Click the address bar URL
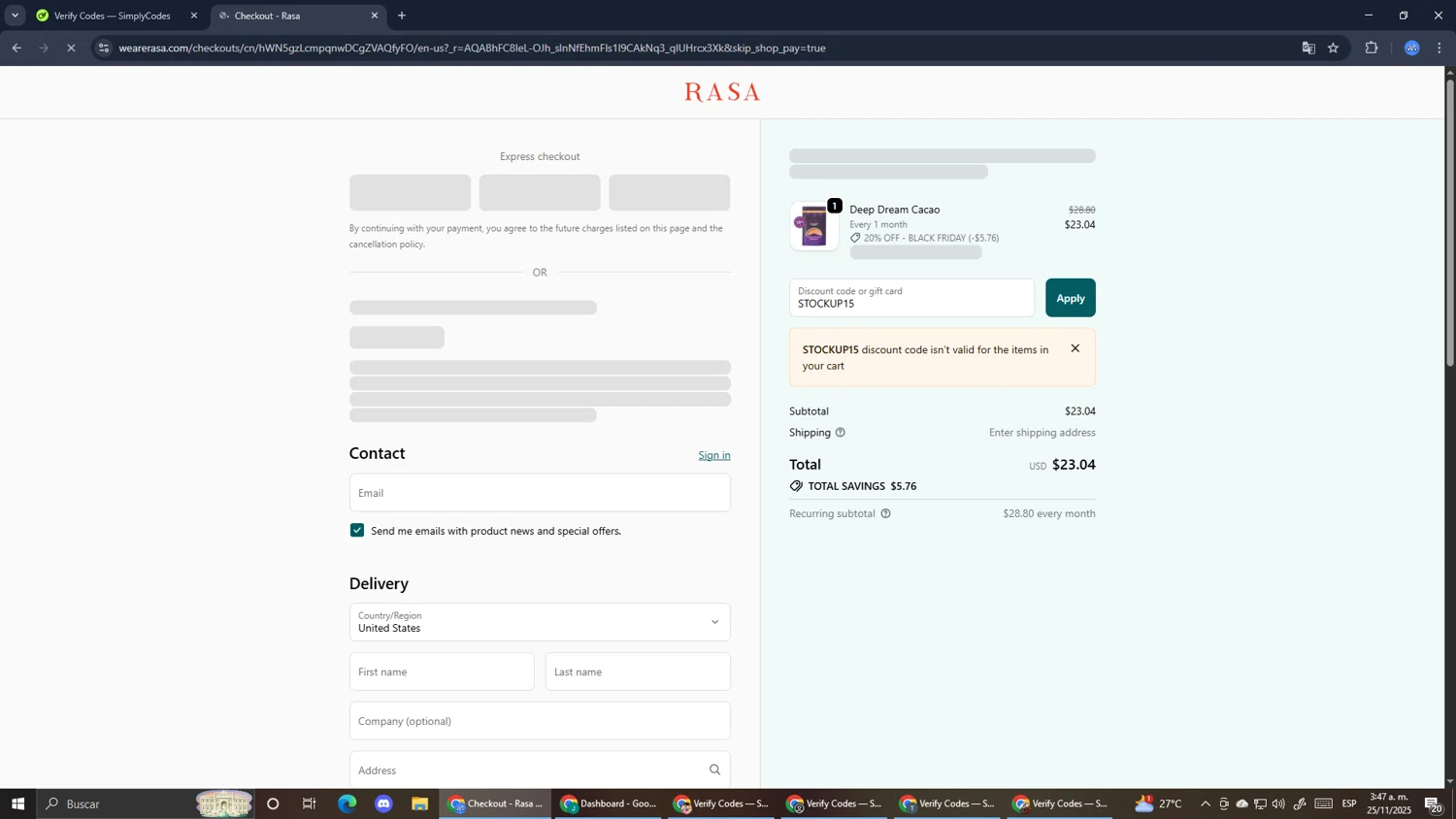The height and width of the screenshot is (819, 1456). coord(472,48)
